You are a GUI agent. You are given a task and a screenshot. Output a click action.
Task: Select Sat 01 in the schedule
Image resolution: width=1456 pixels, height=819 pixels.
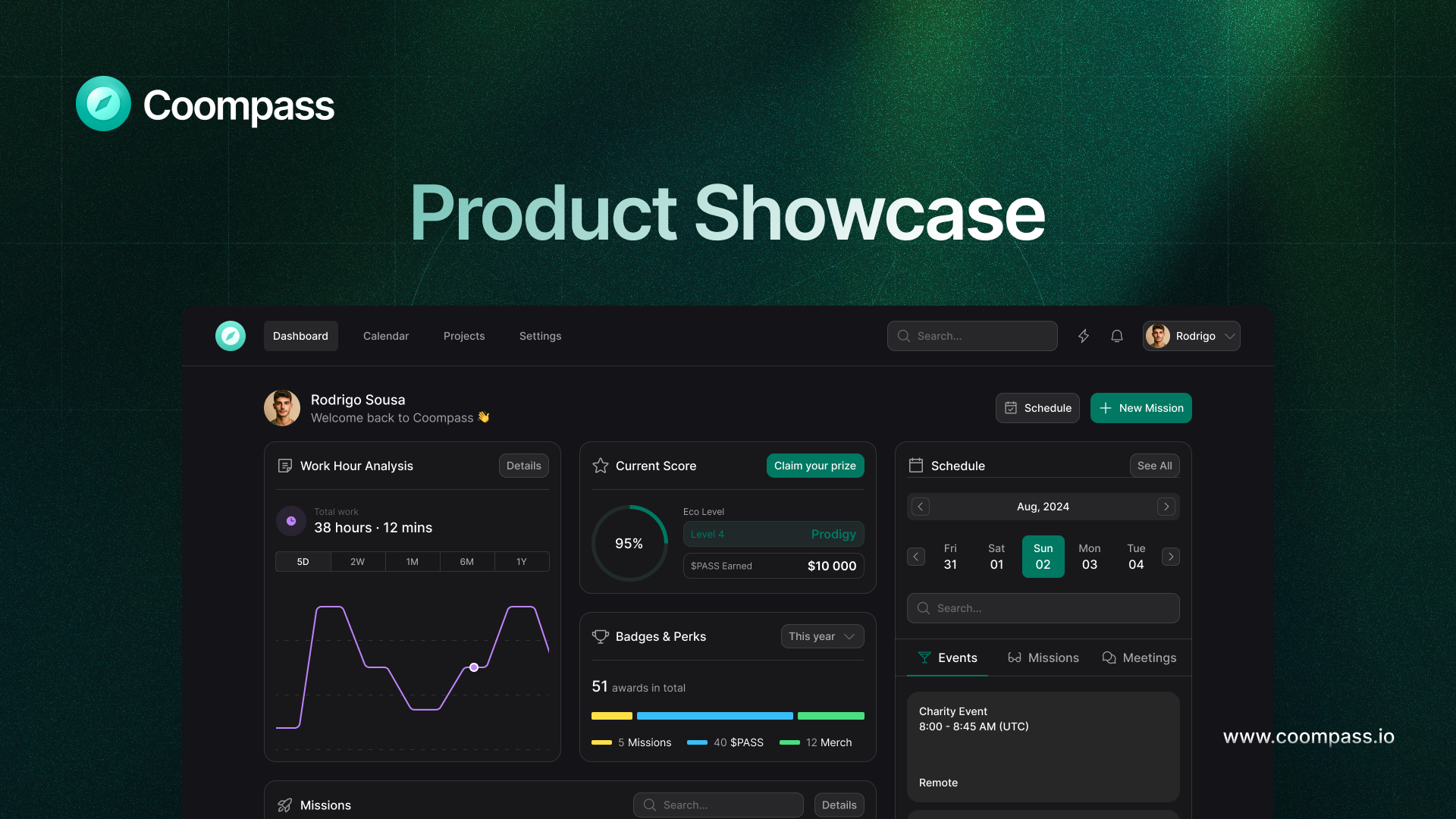click(x=996, y=557)
